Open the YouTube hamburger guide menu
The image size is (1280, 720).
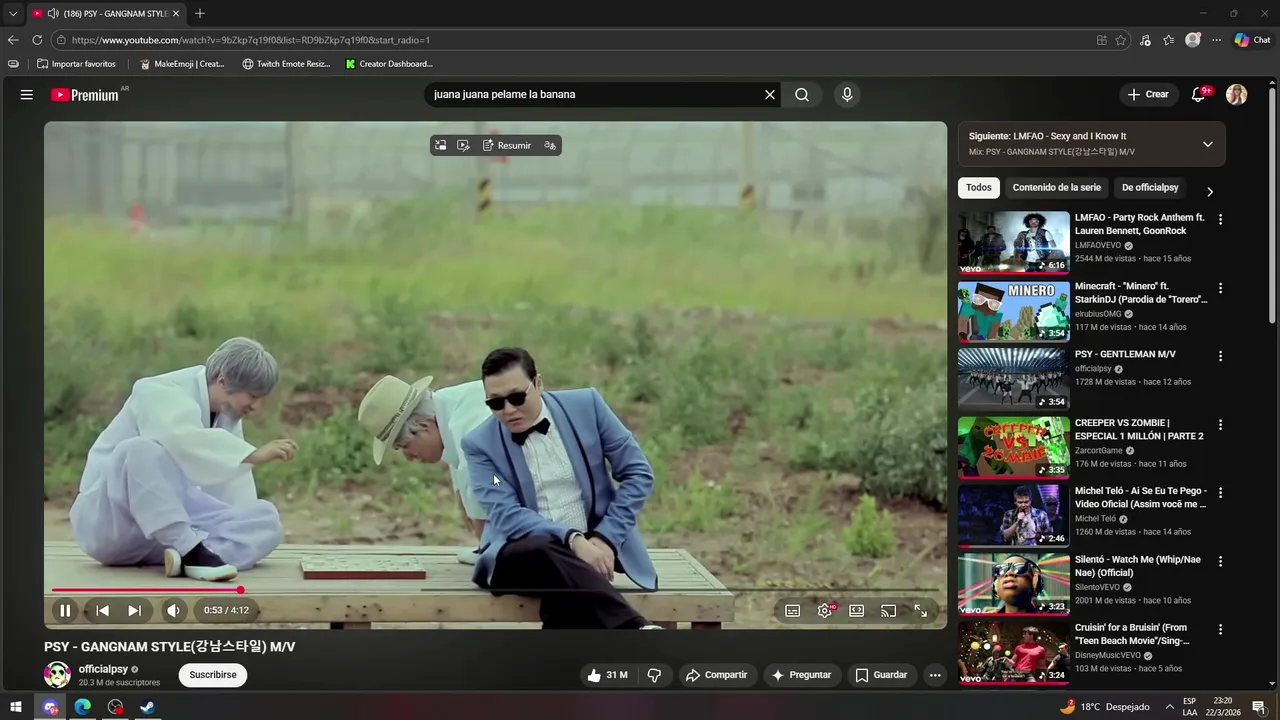click(27, 94)
